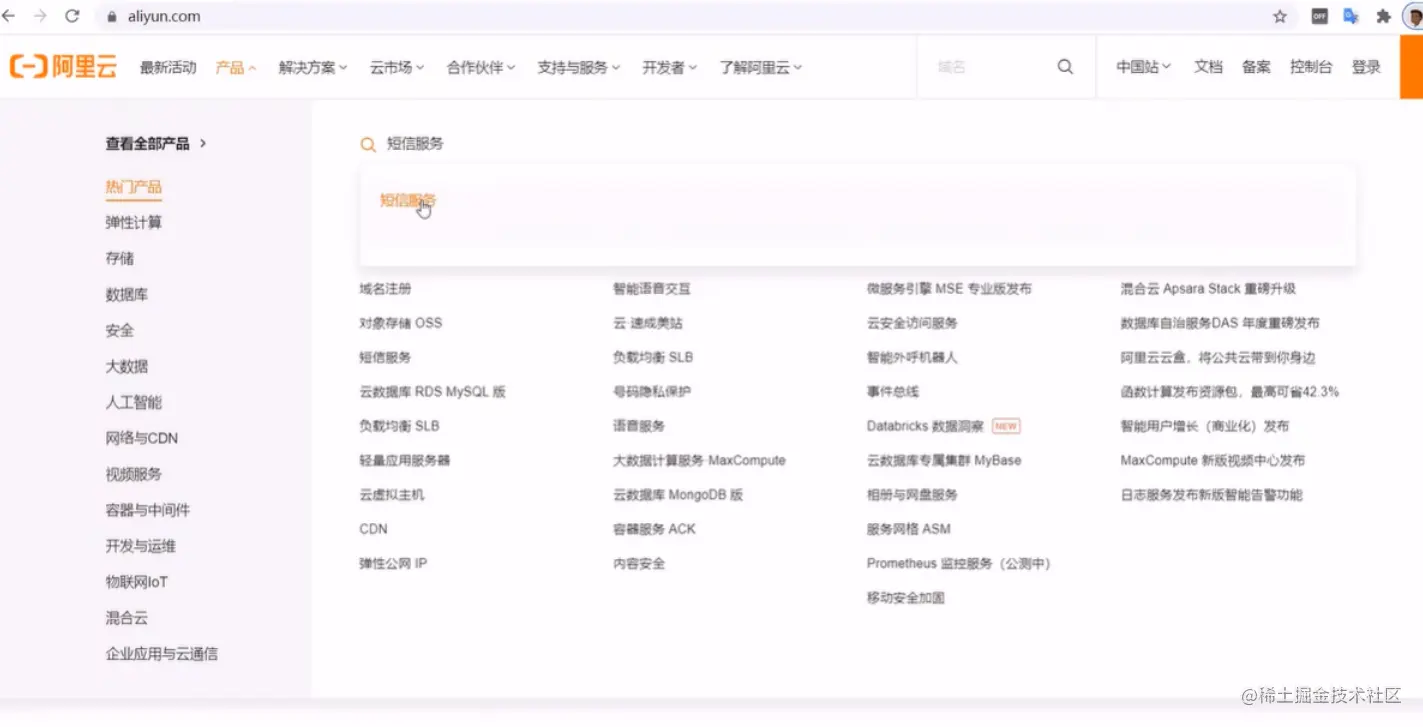
Task: Open 查看全部产品 list
Action: (157, 143)
